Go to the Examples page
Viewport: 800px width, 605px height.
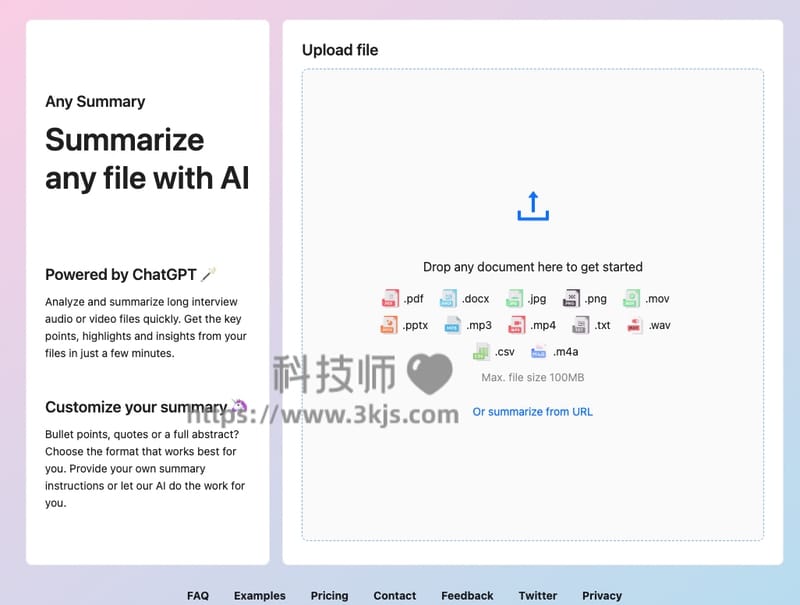[260, 595]
